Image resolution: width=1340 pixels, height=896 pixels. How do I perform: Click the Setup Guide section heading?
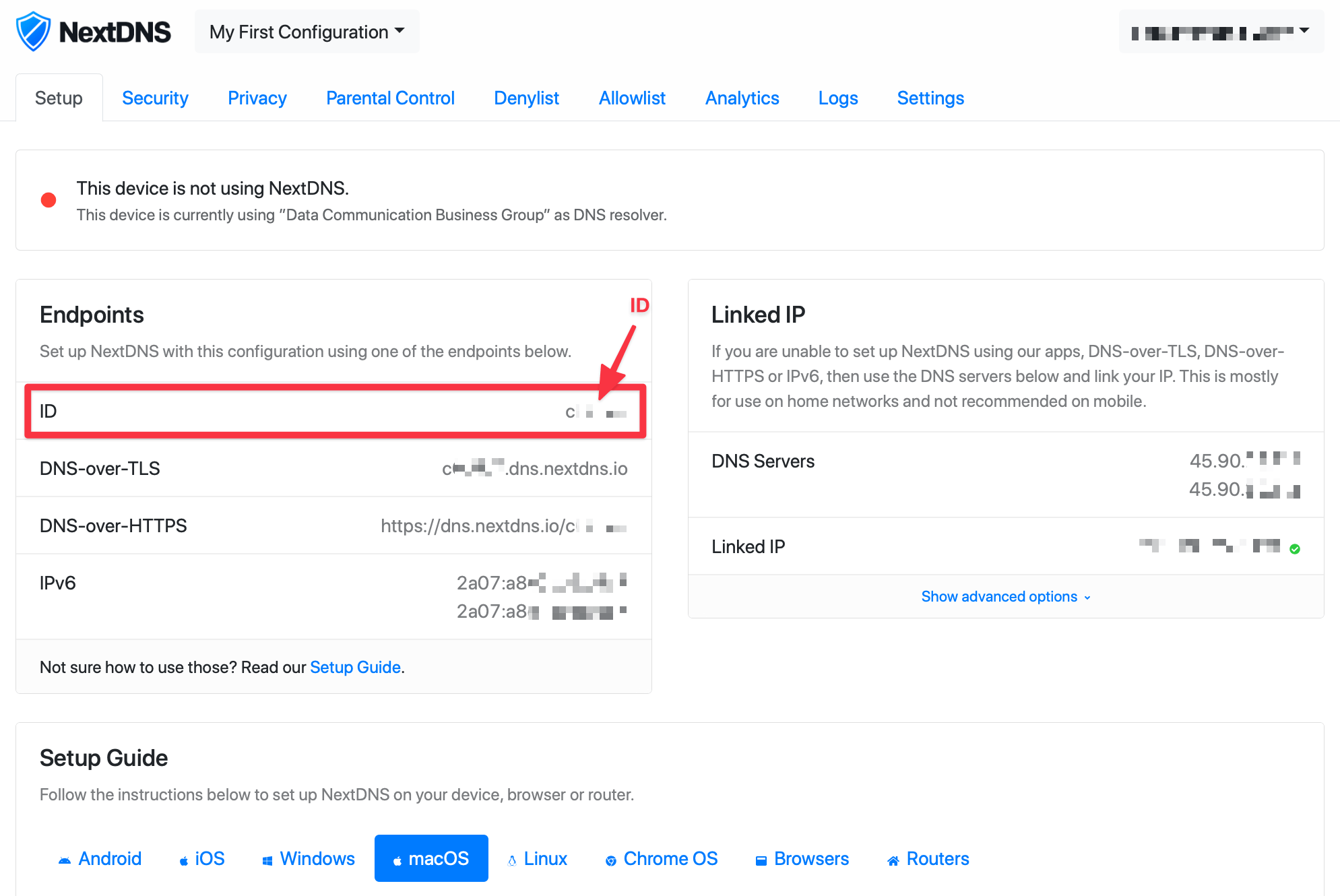coord(104,758)
